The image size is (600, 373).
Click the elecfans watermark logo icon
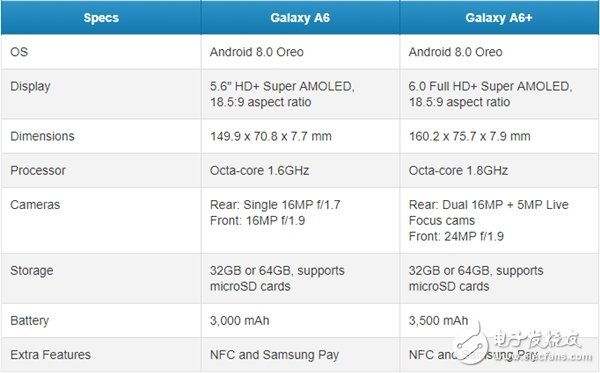(x=471, y=342)
